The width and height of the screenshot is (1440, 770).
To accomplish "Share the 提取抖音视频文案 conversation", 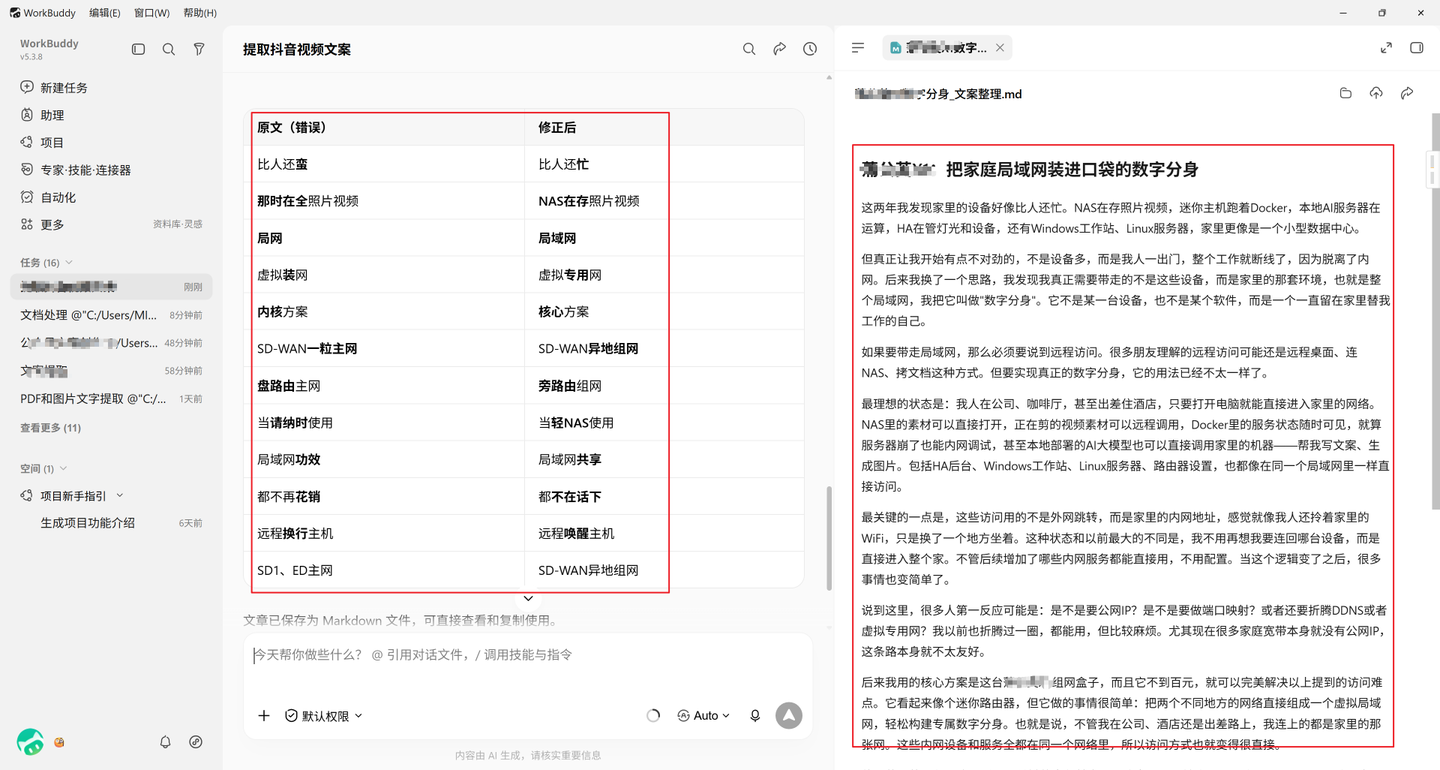I will [780, 49].
